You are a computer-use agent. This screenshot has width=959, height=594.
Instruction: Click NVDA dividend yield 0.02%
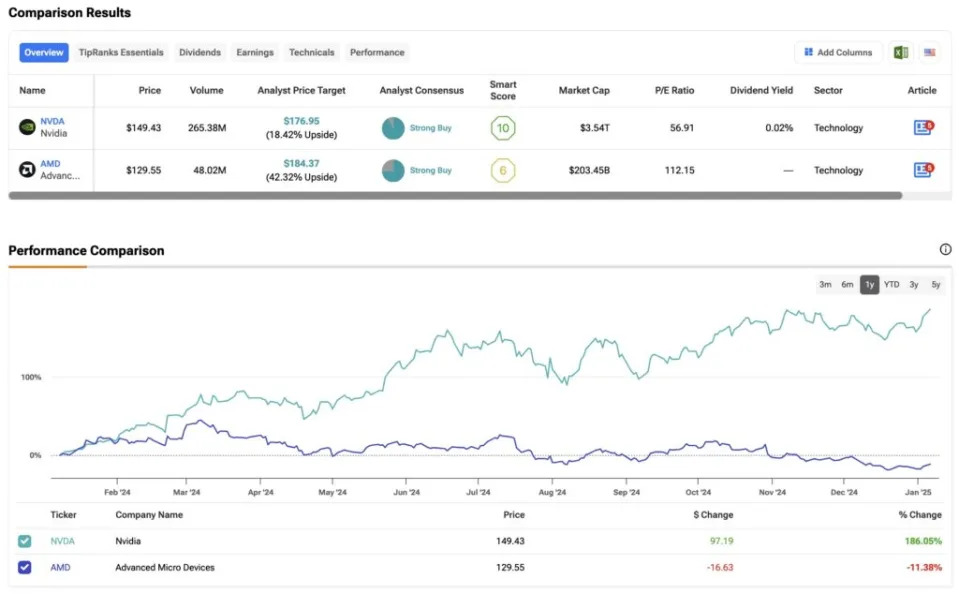point(779,128)
